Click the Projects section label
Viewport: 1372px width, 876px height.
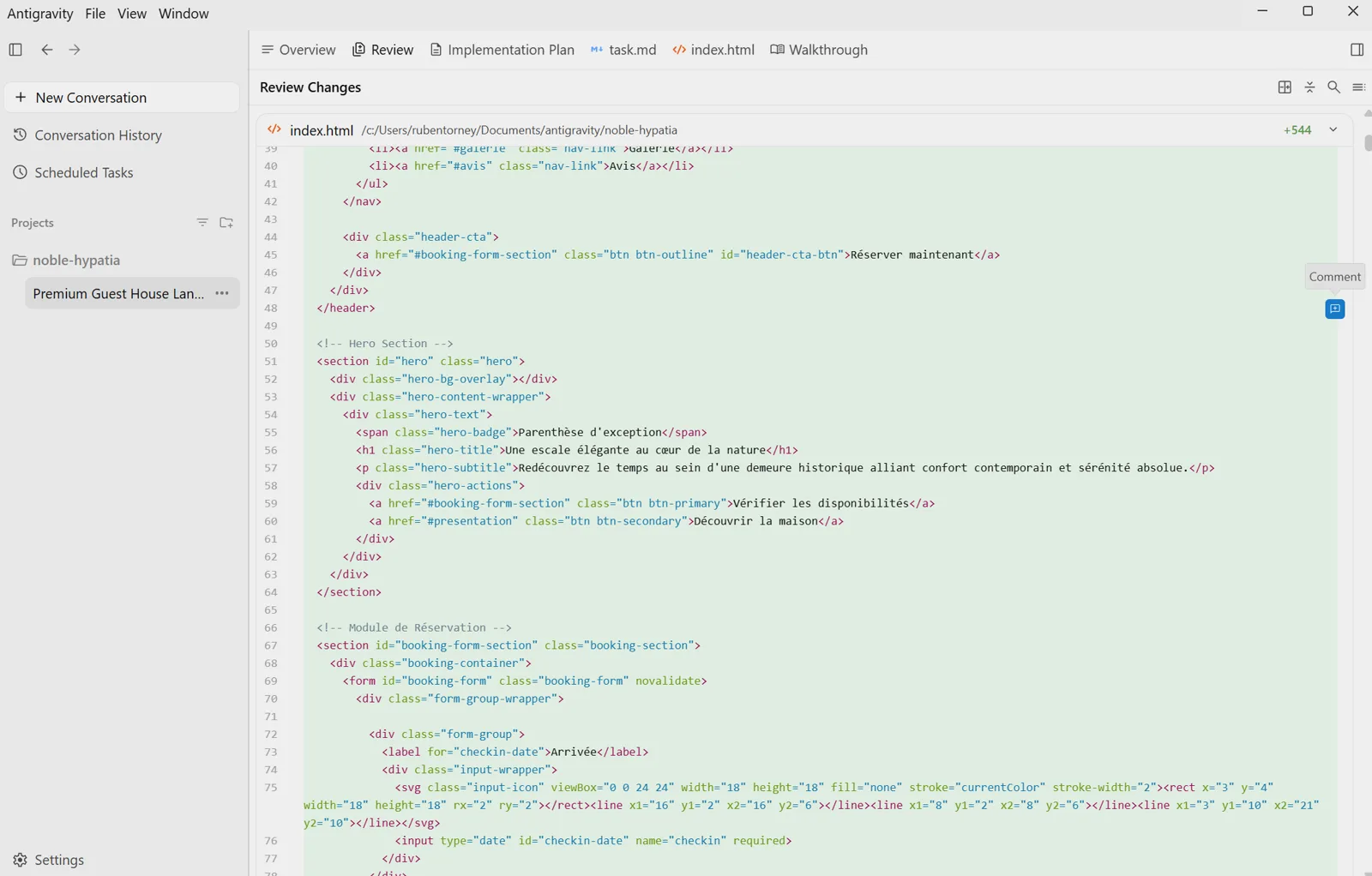[33, 223]
